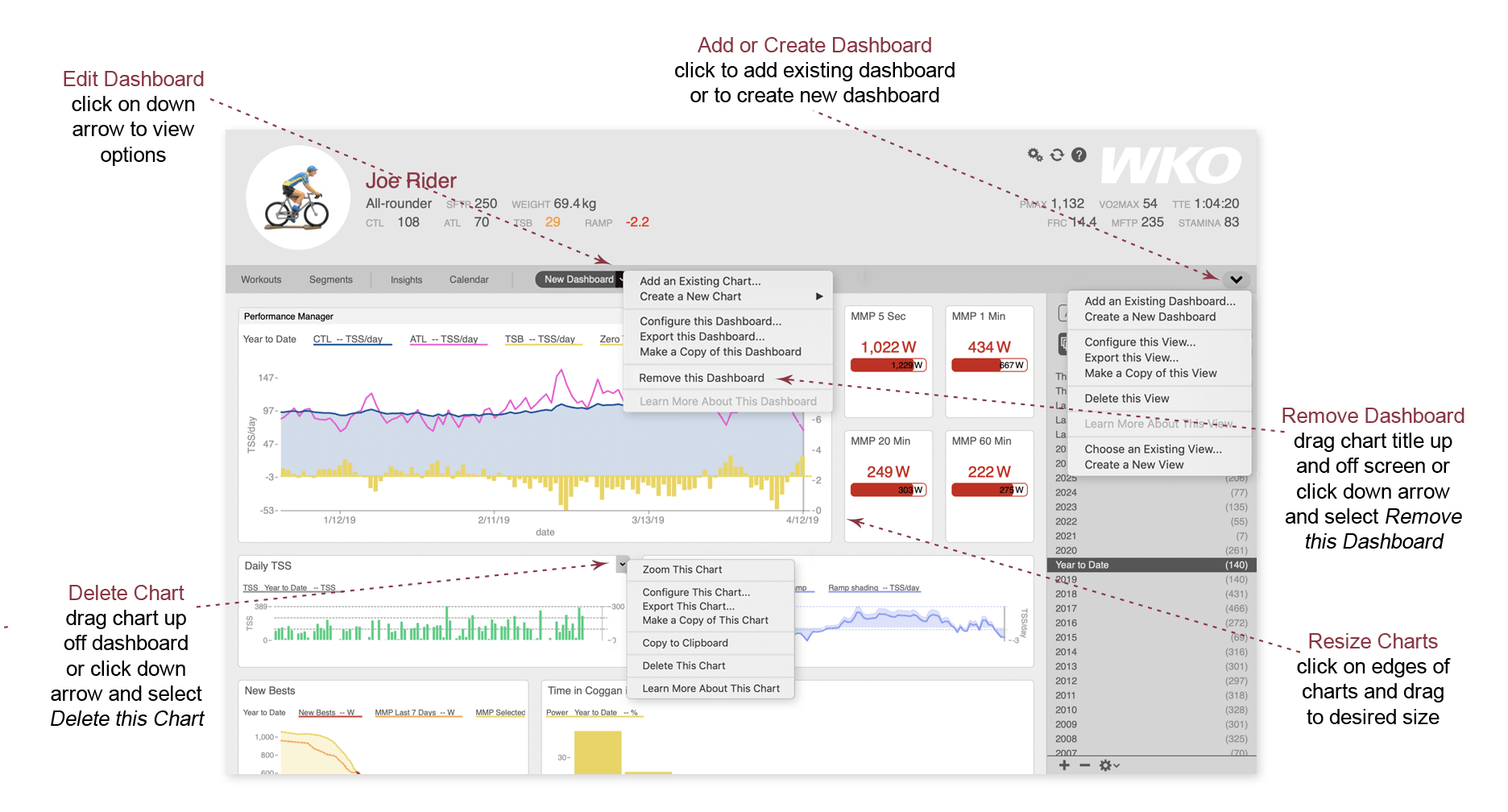Screen dimensions: 1508x812
Task: Open the gear dropdown below the date list
Action: coord(1109,765)
